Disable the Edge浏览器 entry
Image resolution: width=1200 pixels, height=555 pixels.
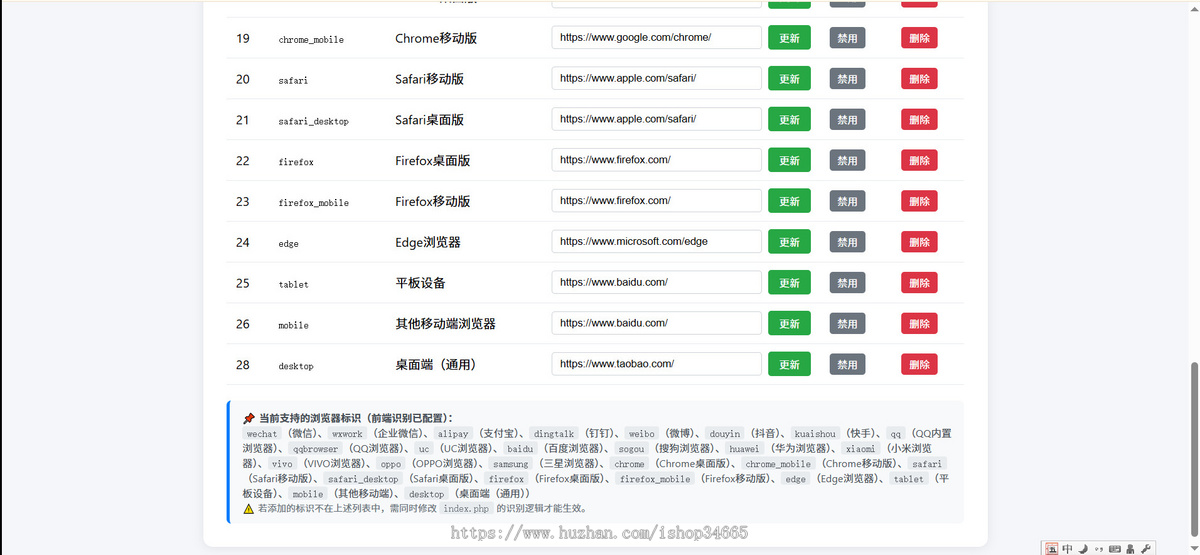pos(847,242)
